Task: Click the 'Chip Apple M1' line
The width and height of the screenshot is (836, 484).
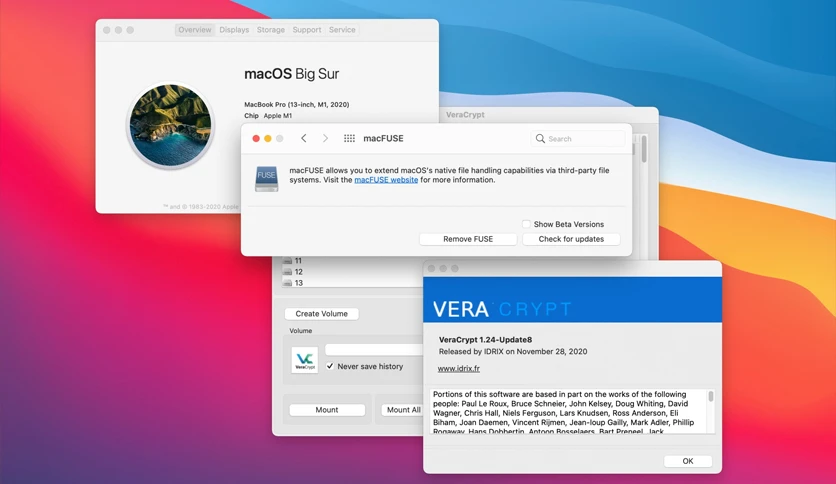Action: click(268, 116)
